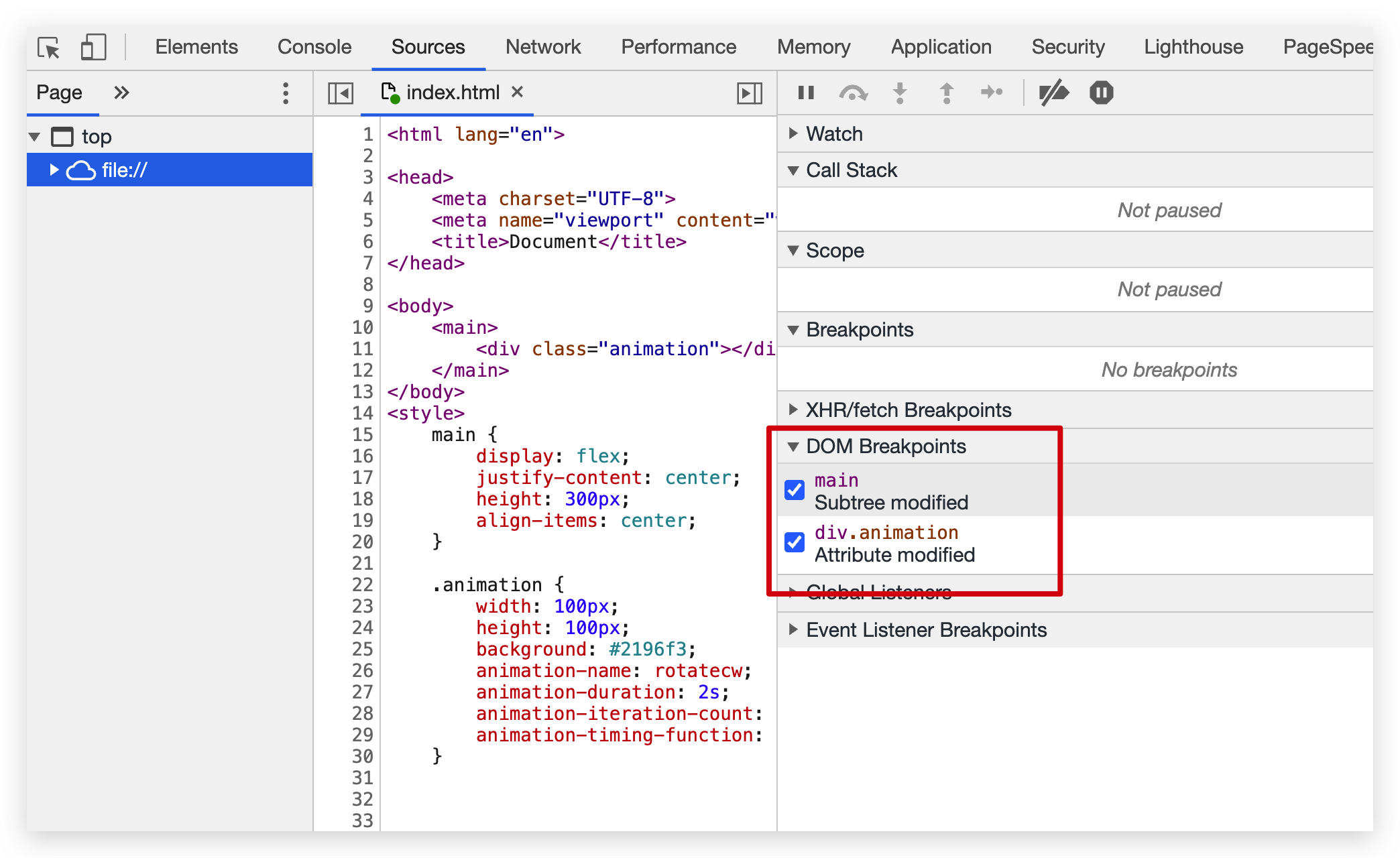Open the navigator three-dot menu
1400x858 pixels.
pyautogui.click(x=286, y=93)
